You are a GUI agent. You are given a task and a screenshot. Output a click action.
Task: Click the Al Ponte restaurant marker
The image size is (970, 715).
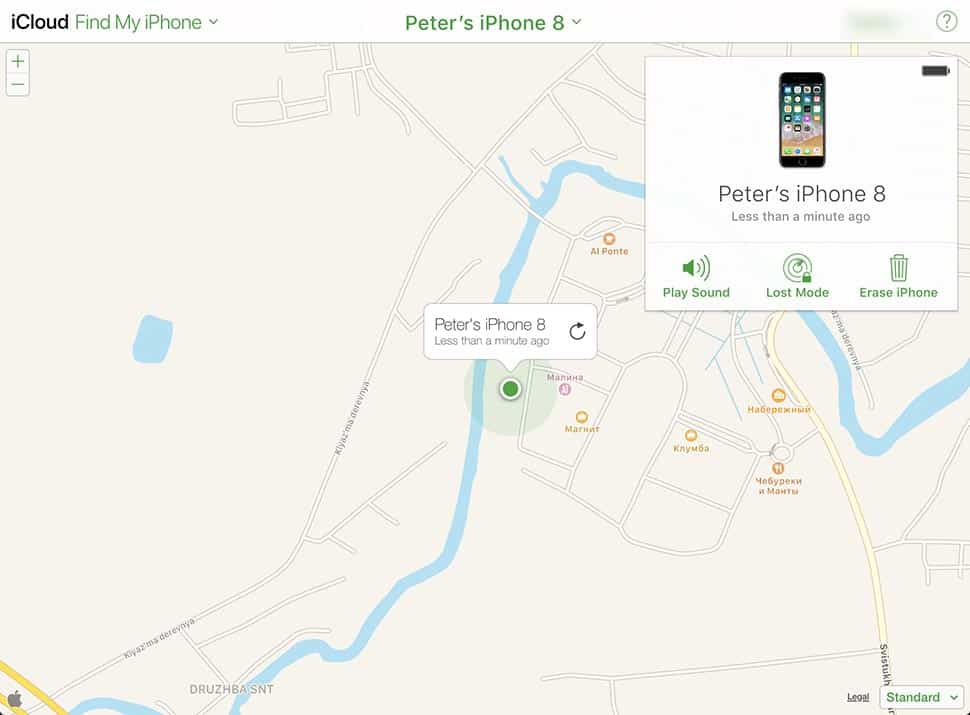(609, 239)
